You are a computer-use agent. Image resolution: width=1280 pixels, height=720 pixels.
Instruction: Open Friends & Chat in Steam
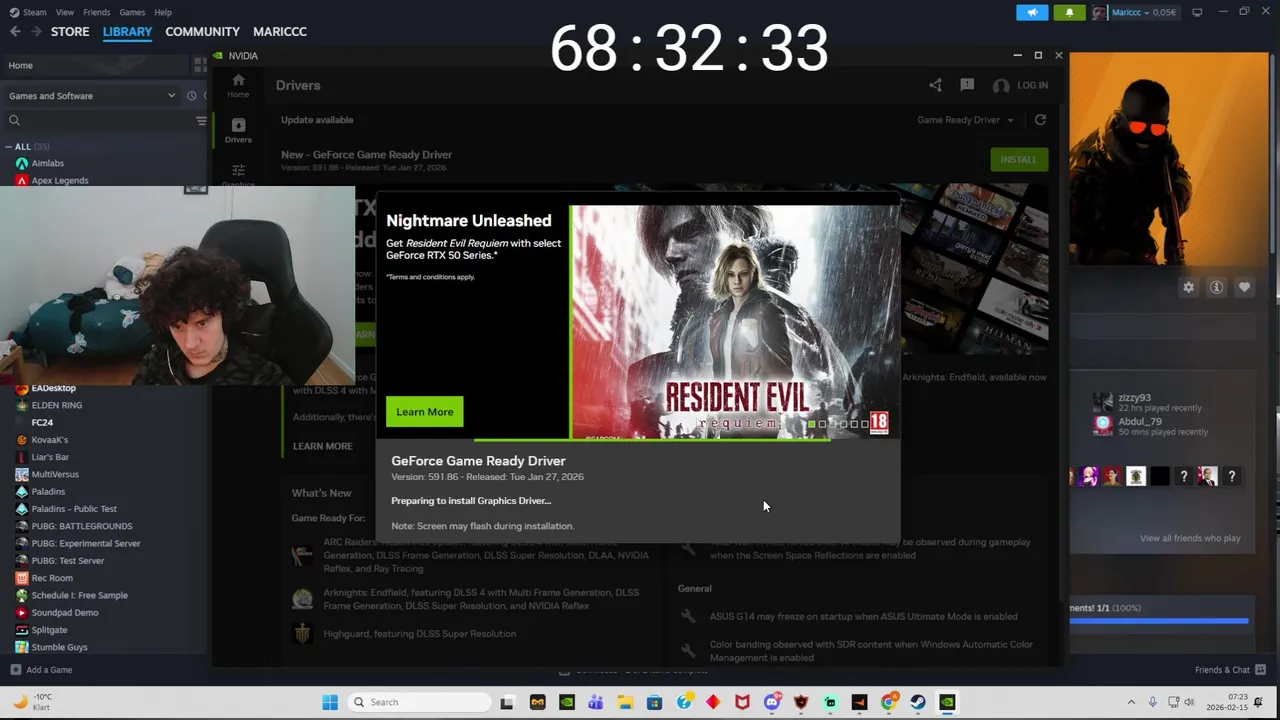[1230, 670]
